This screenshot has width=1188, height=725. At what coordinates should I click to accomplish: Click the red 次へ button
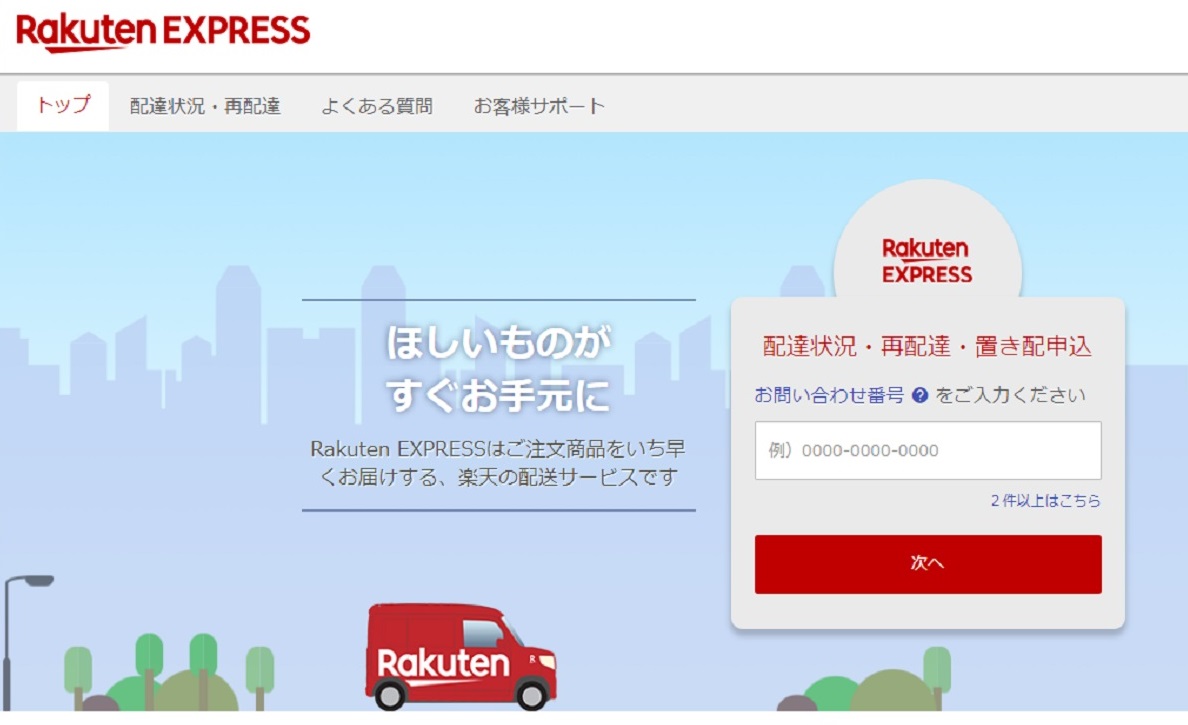tap(928, 564)
